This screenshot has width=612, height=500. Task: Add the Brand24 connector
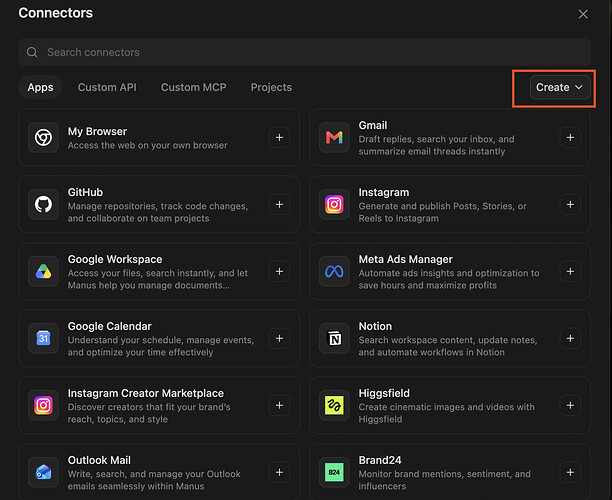pos(570,472)
